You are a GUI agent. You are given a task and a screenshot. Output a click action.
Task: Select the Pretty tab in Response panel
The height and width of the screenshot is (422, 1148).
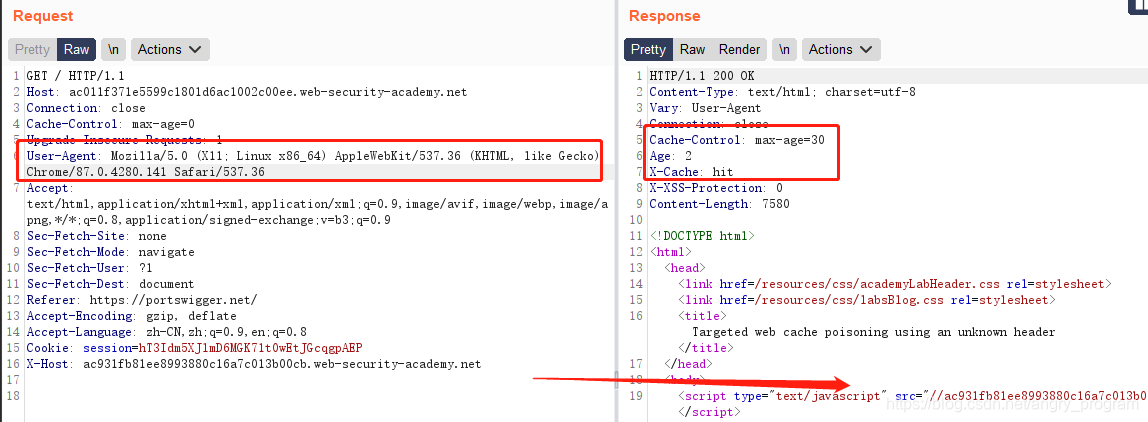[x=648, y=49]
